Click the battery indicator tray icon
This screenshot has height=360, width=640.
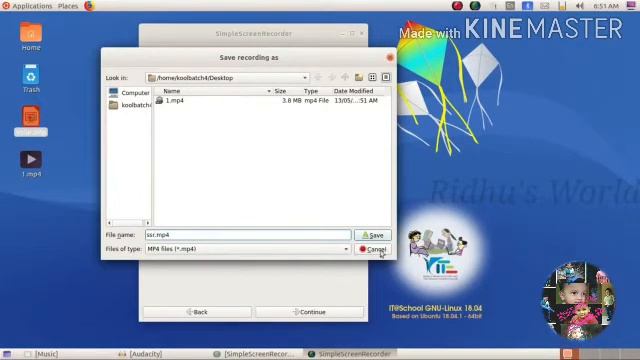pos(562,6)
